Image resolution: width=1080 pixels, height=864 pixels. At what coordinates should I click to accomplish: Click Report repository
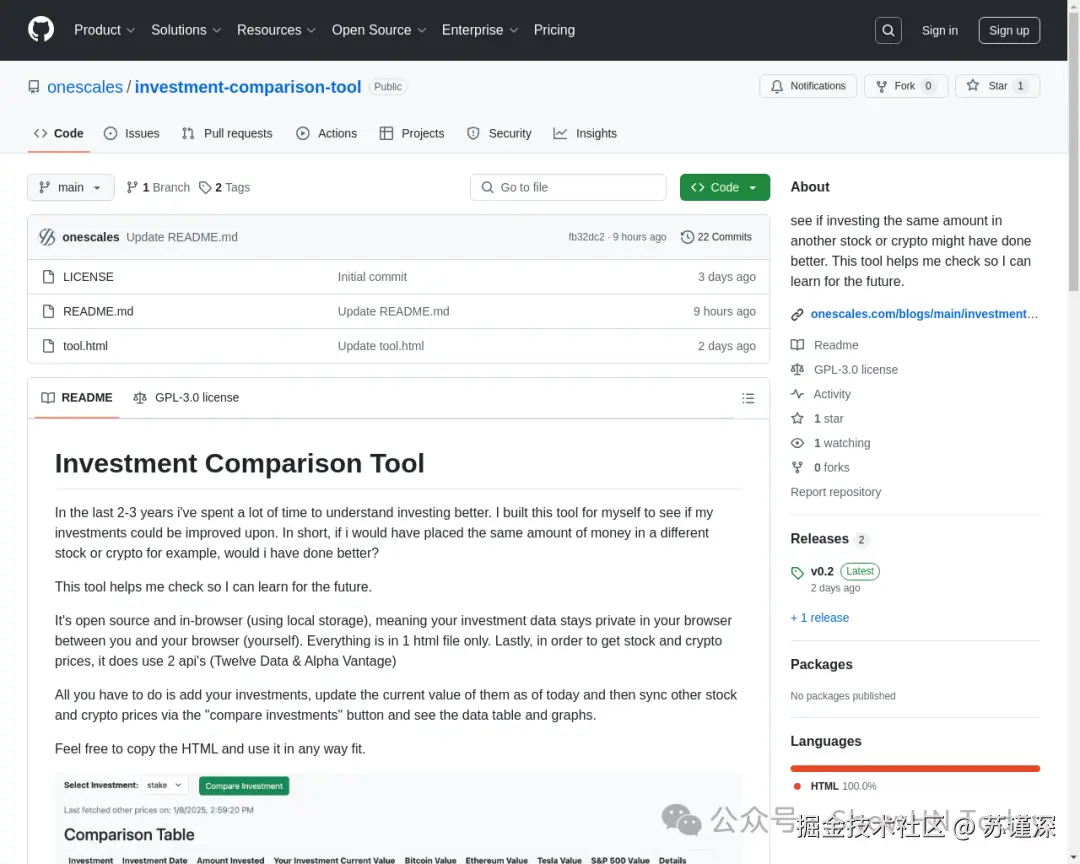tap(835, 492)
